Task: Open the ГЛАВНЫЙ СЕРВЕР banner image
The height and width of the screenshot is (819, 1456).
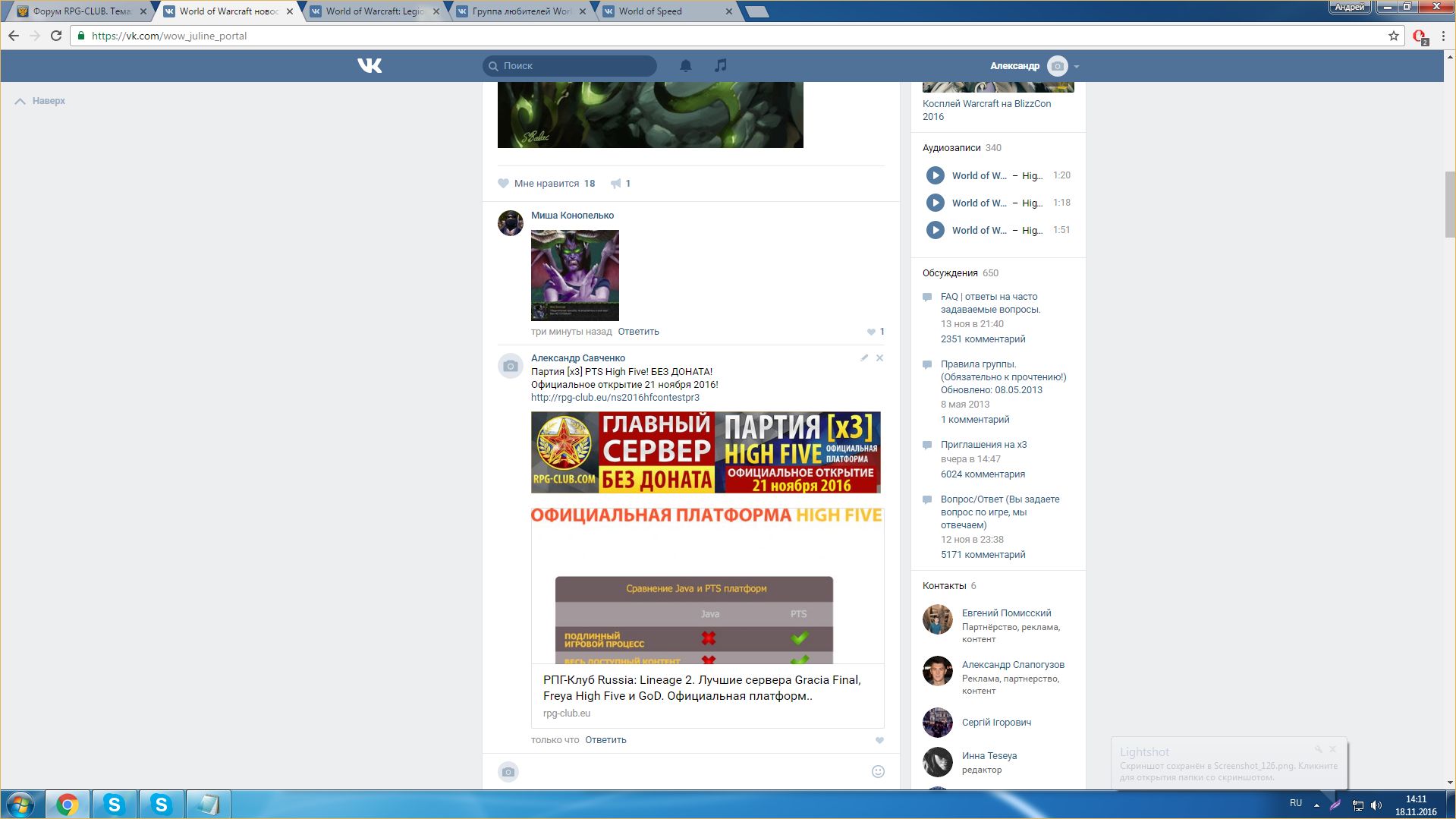Action: point(706,452)
